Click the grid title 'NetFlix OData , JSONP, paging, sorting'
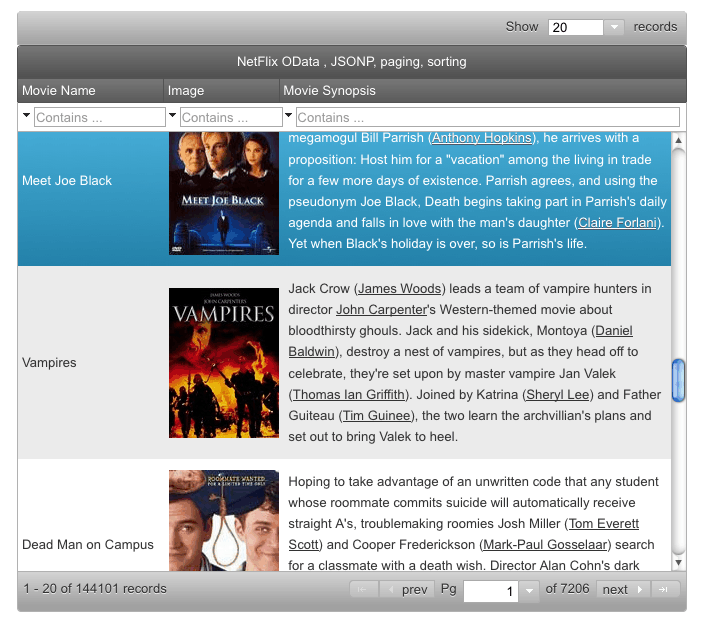Screen dimensions: 716x620 point(352,62)
